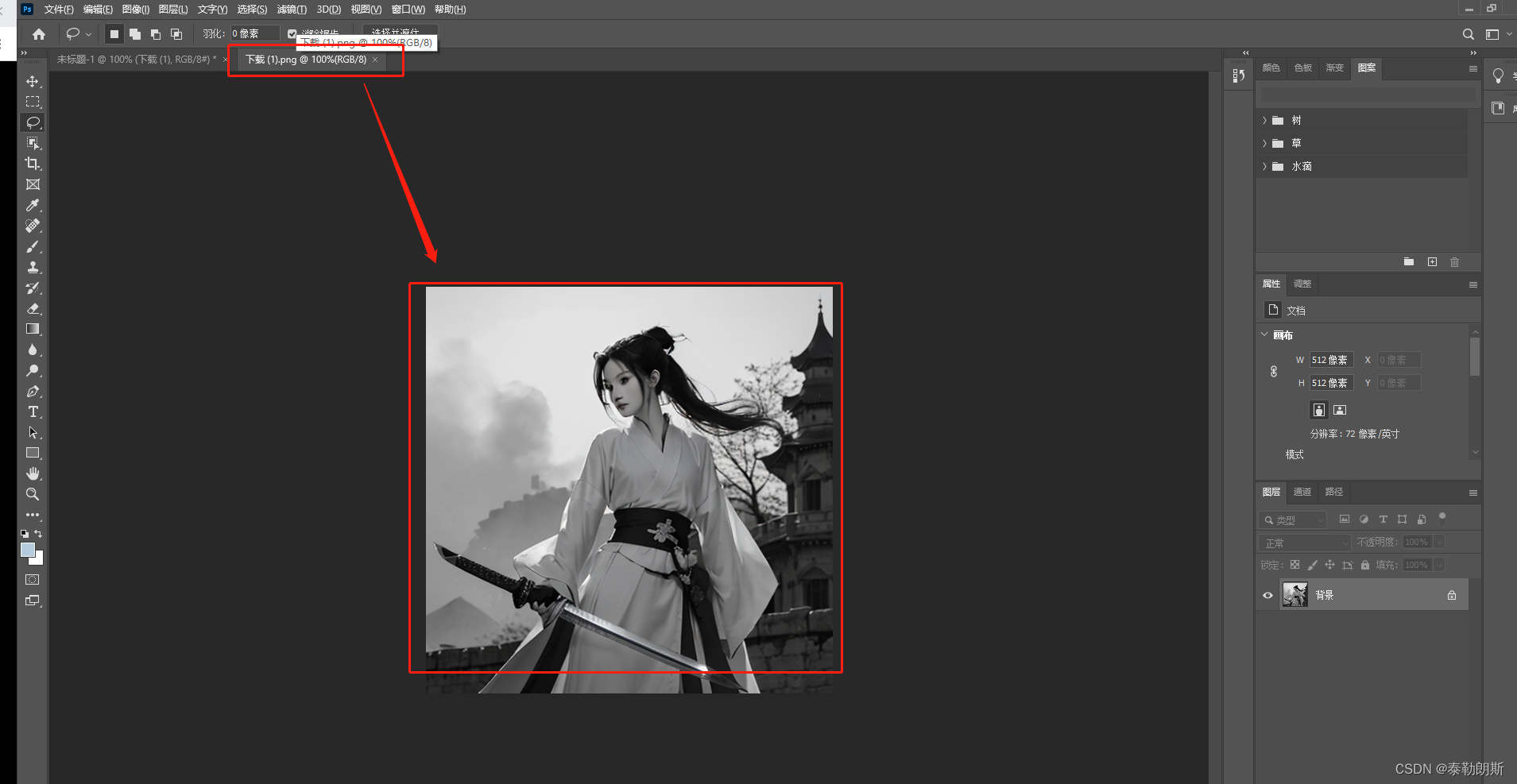This screenshot has height=784, width=1517.
Task: Open the layer blend mode 正常 dropdown
Action: coord(1304,543)
